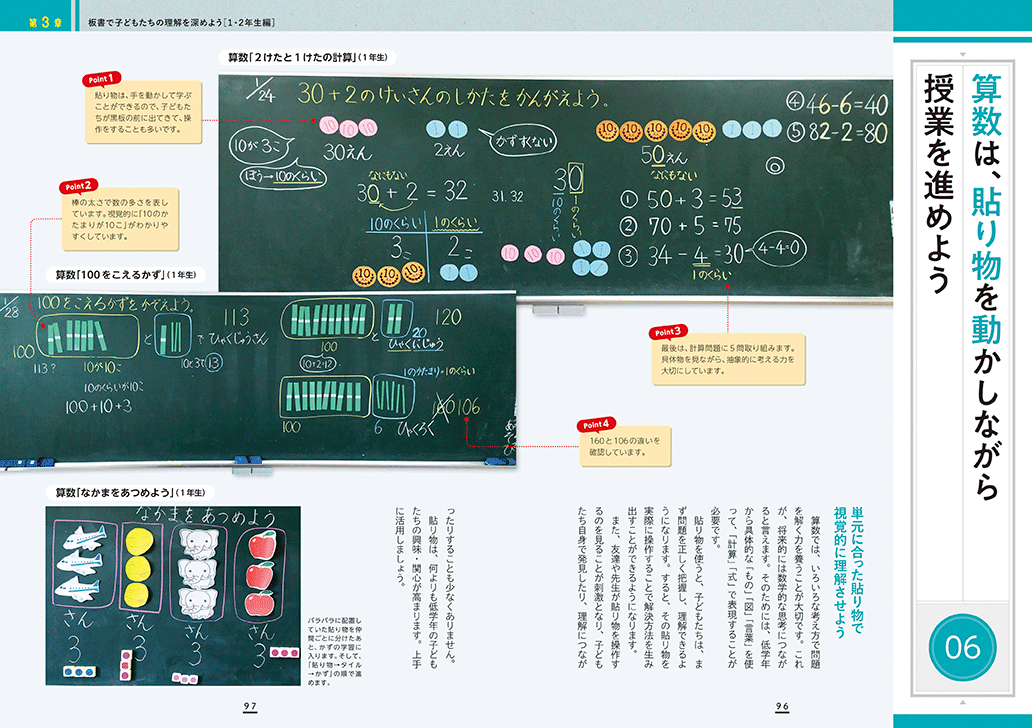Click the red Point 1 badge
This screenshot has height=728, width=1032.
point(101,79)
